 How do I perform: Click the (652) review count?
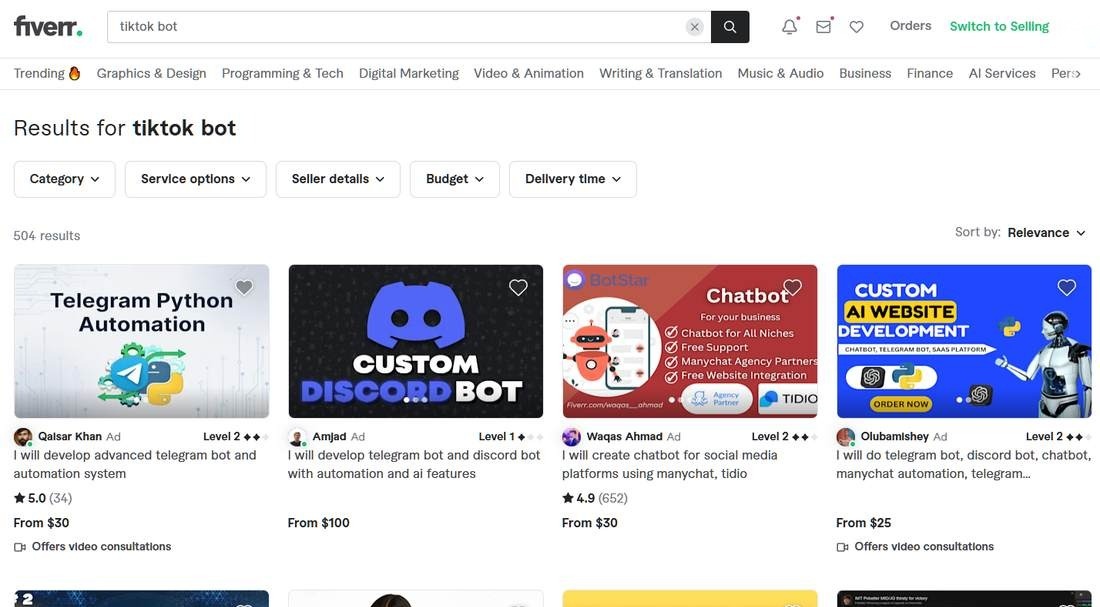(x=612, y=498)
